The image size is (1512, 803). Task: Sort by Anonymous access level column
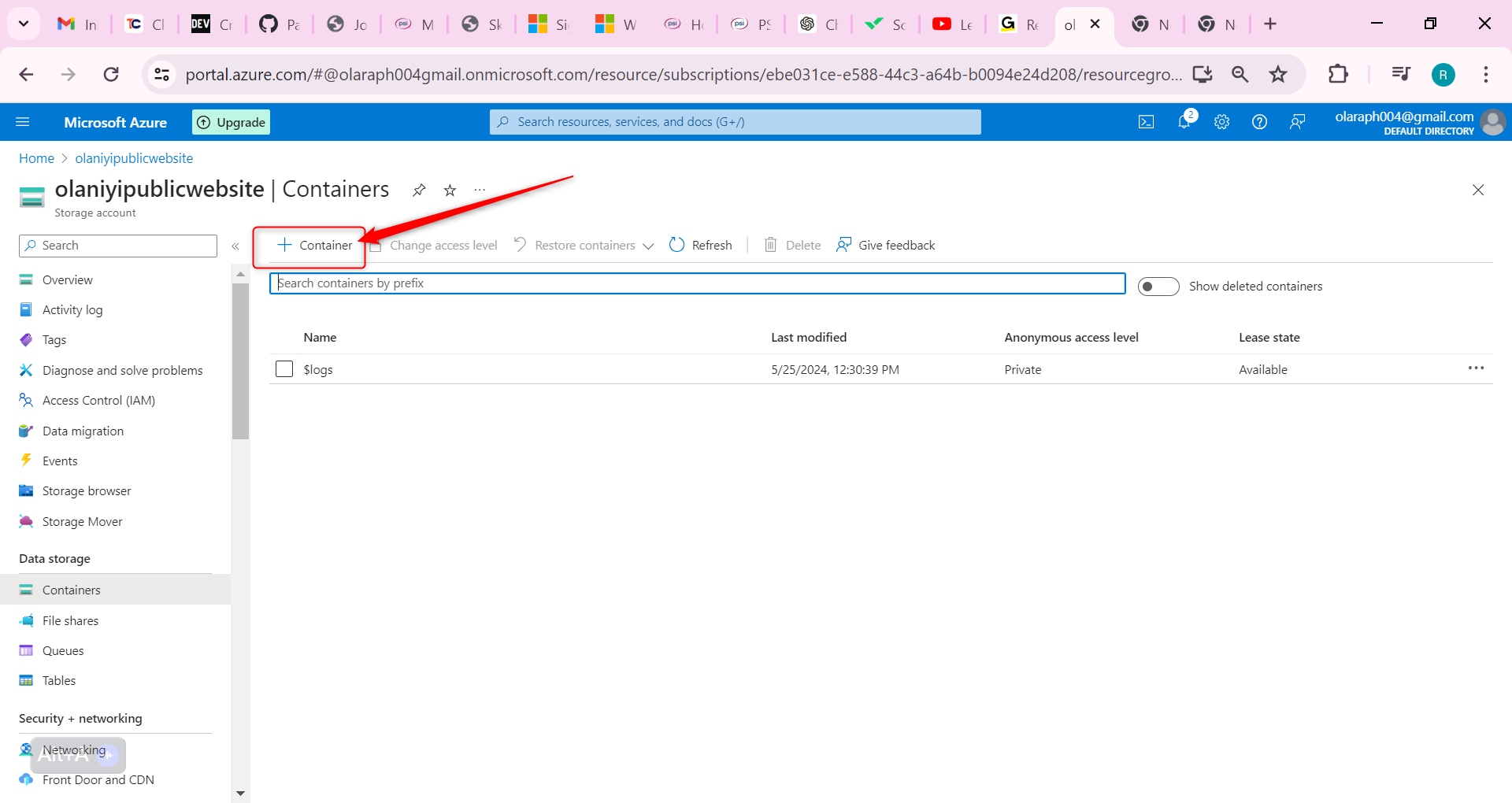point(1071,338)
